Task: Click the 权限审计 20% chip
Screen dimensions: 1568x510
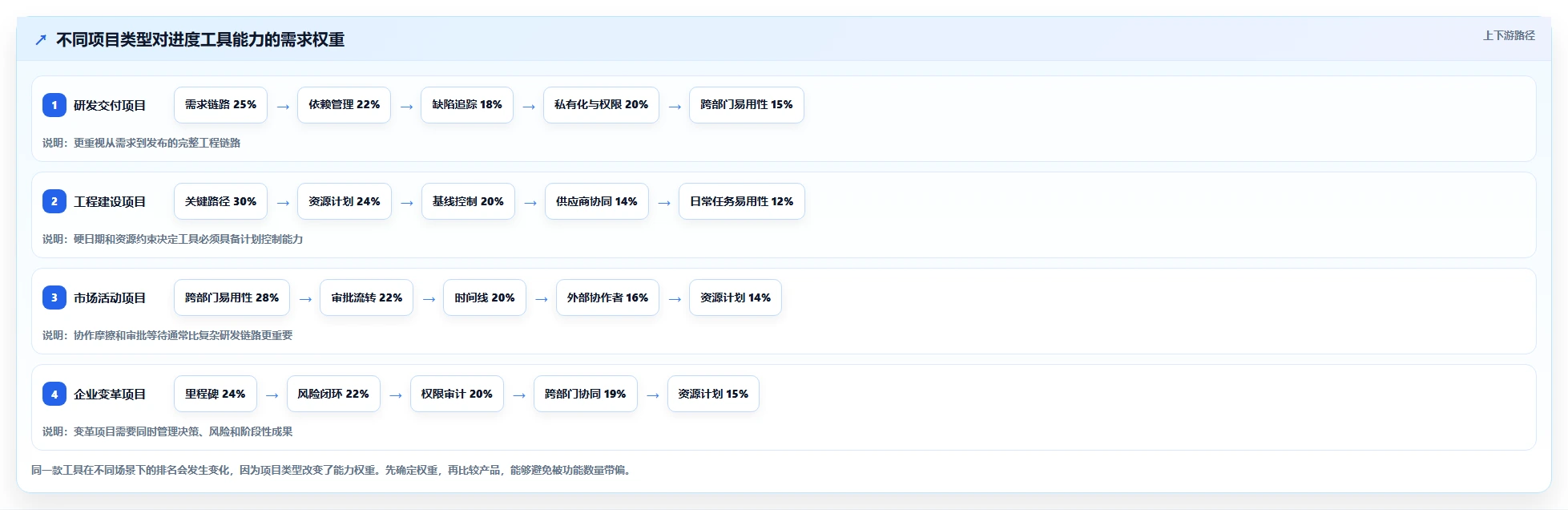Action: pos(457,394)
